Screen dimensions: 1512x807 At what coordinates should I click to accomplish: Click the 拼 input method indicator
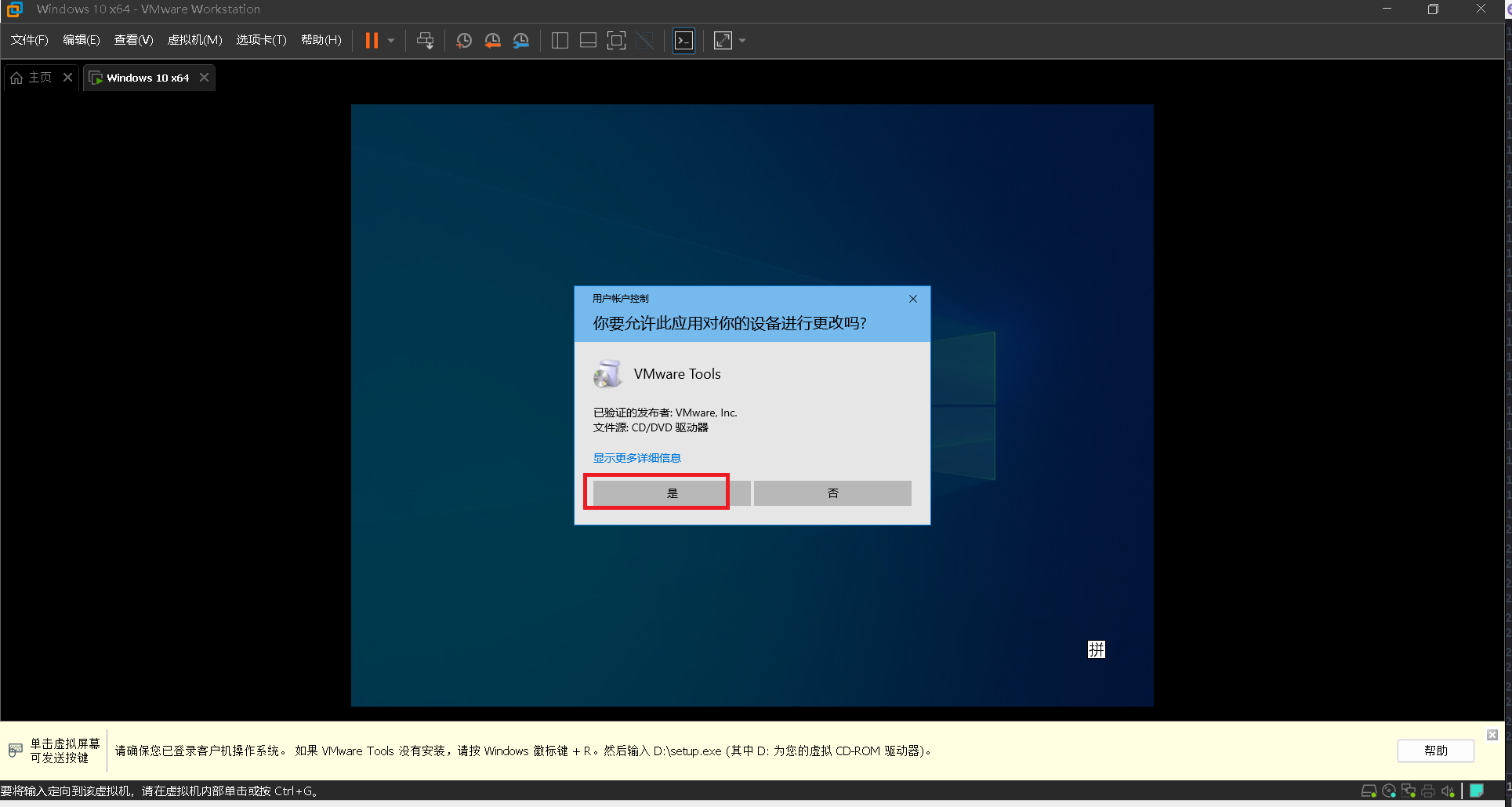pyautogui.click(x=1097, y=649)
